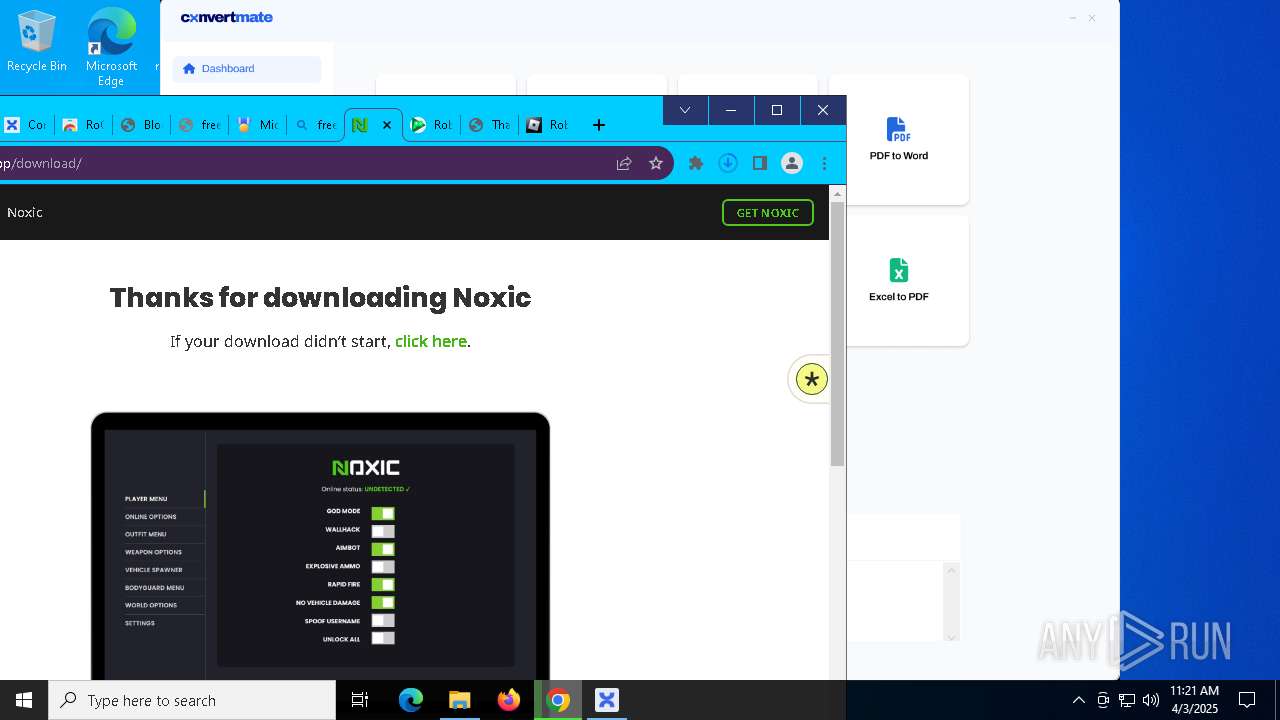
Task: Open Microsoft Edge from the taskbar
Action: 411,700
